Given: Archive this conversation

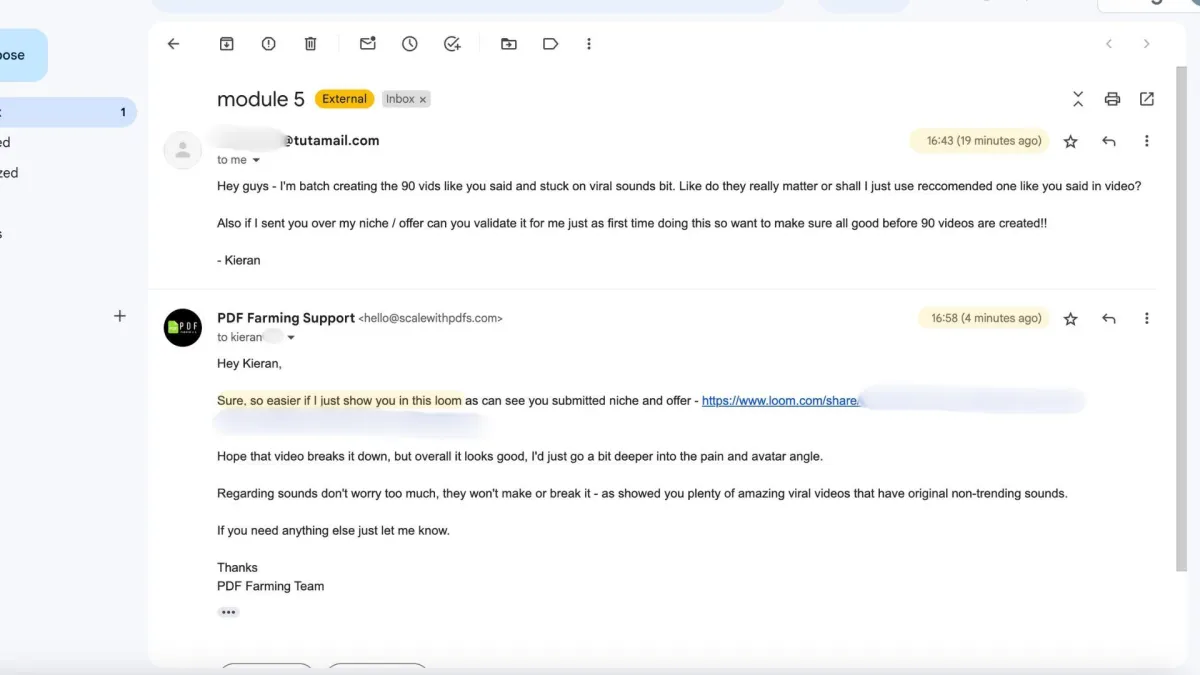Looking at the screenshot, I should click(227, 44).
